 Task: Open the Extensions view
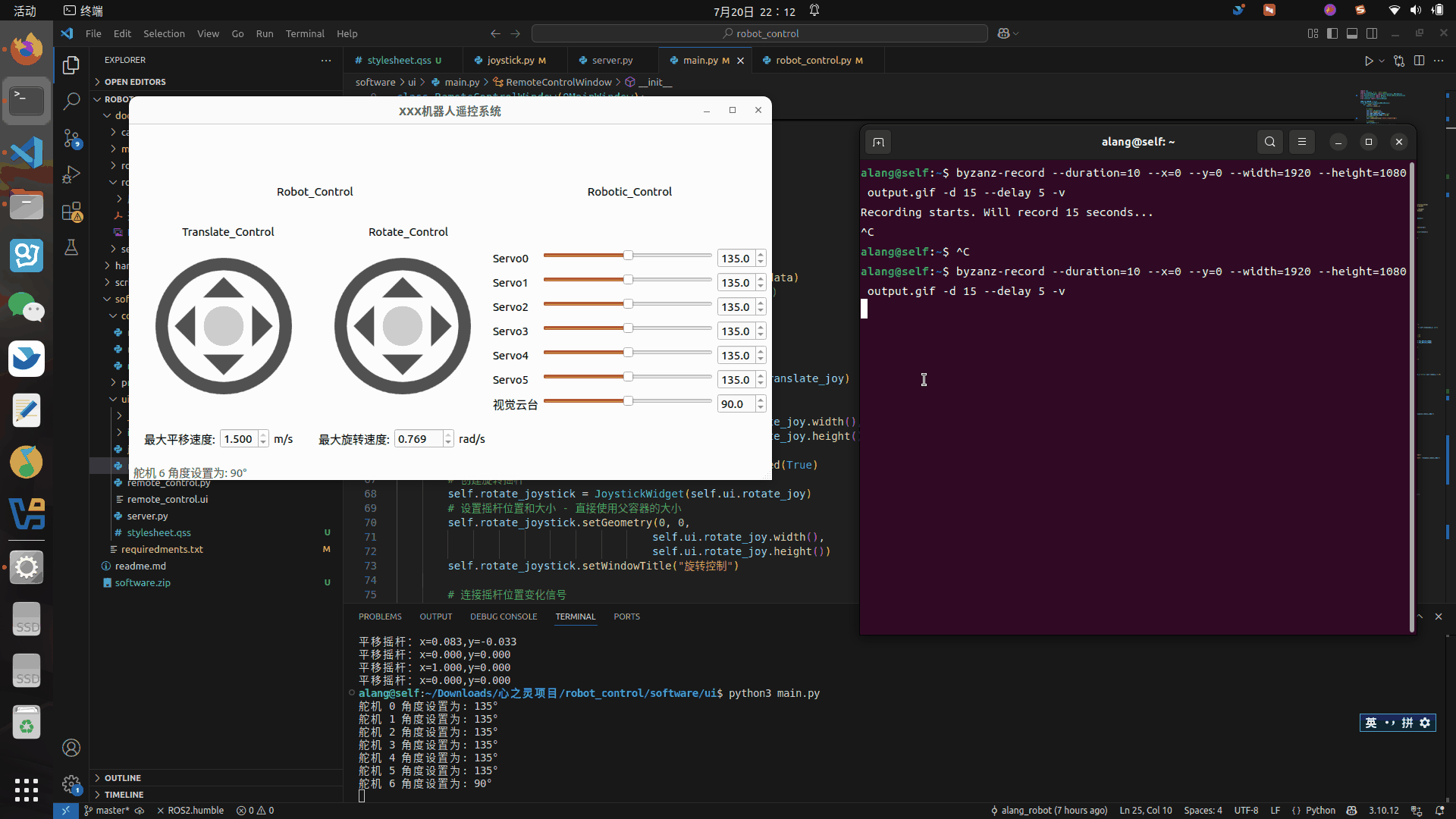[71, 212]
